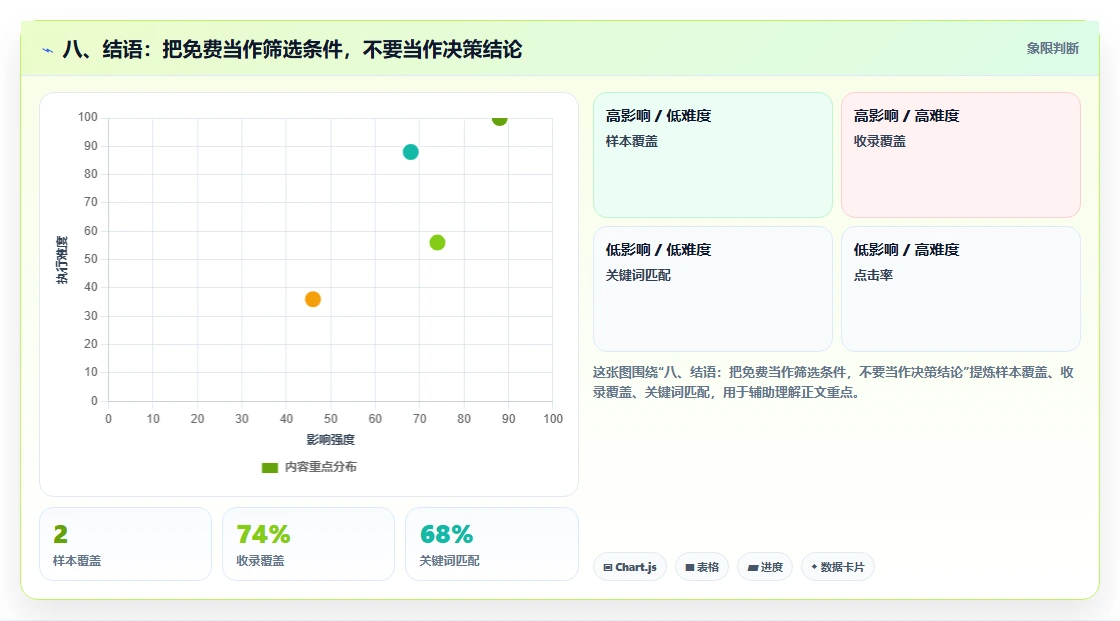Click the light green scatter point near 74
The height and width of the screenshot is (621, 1120).
tap(437, 243)
